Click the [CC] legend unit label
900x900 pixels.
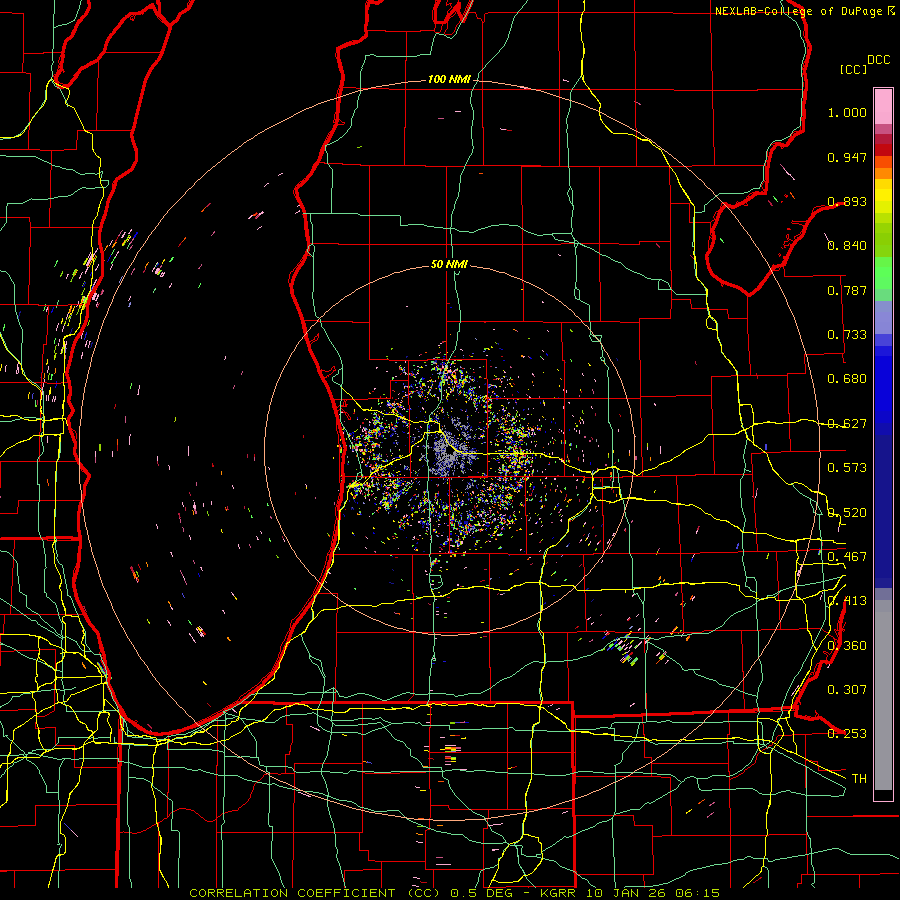[x=854, y=69]
